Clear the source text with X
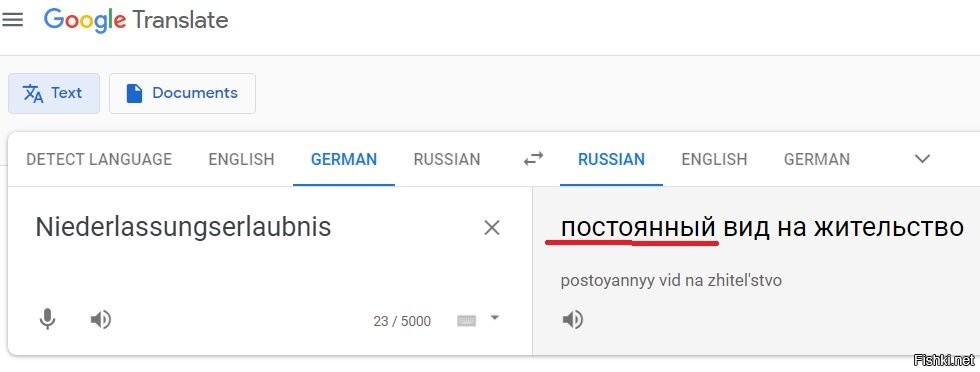 click(x=492, y=228)
